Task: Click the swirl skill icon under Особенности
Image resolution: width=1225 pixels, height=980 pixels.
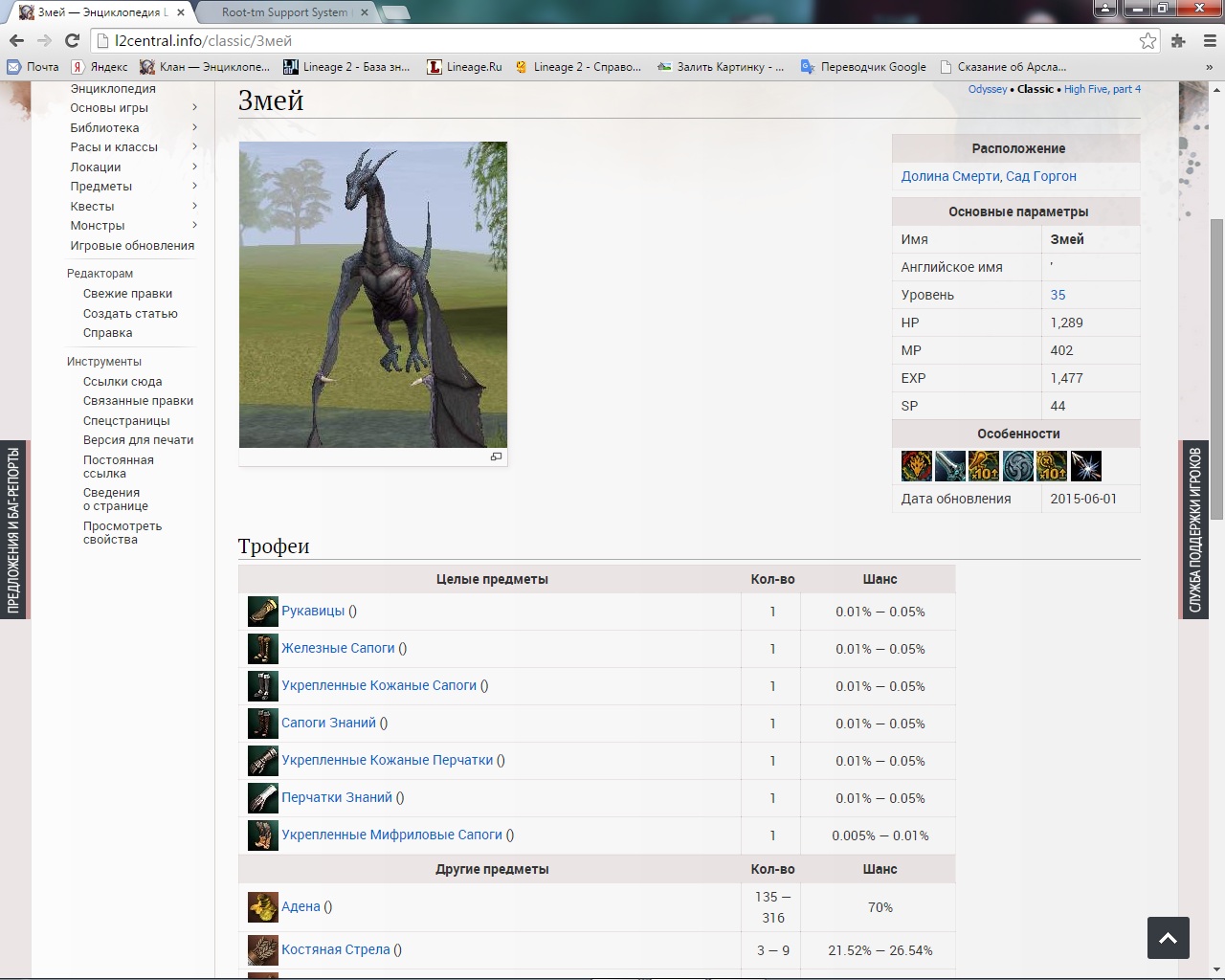Action: [x=1018, y=466]
